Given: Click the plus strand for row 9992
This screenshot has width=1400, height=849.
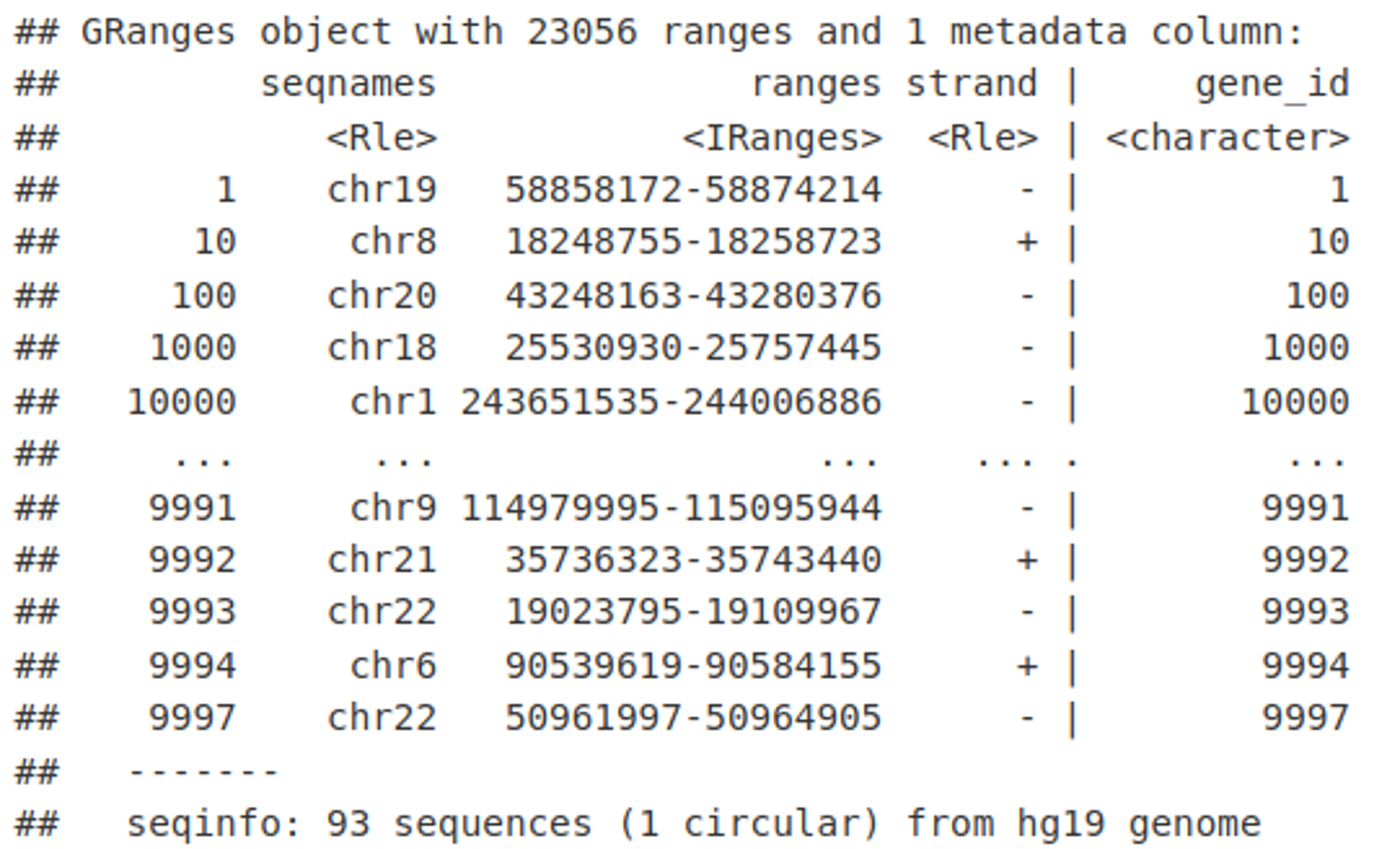Looking at the screenshot, I should pyautogui.click(x=1027, y=561).
